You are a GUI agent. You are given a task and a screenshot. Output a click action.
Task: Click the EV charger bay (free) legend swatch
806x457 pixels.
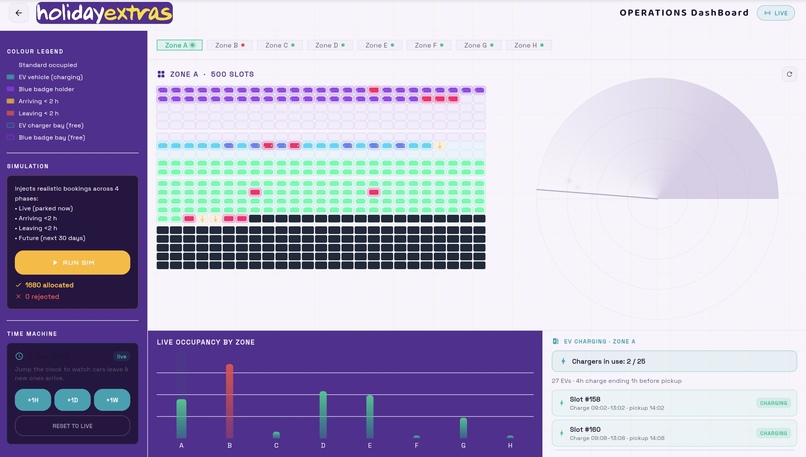pyautogui.click(x=10, y=125)
